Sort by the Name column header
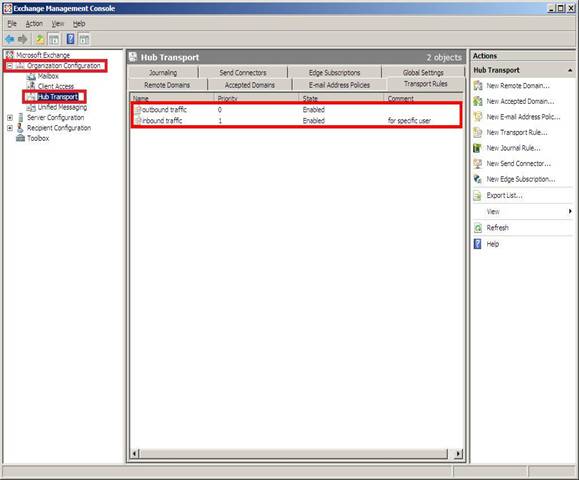Image resolution: width=579 pixels, height=480 pixels. tap(172, 99)
